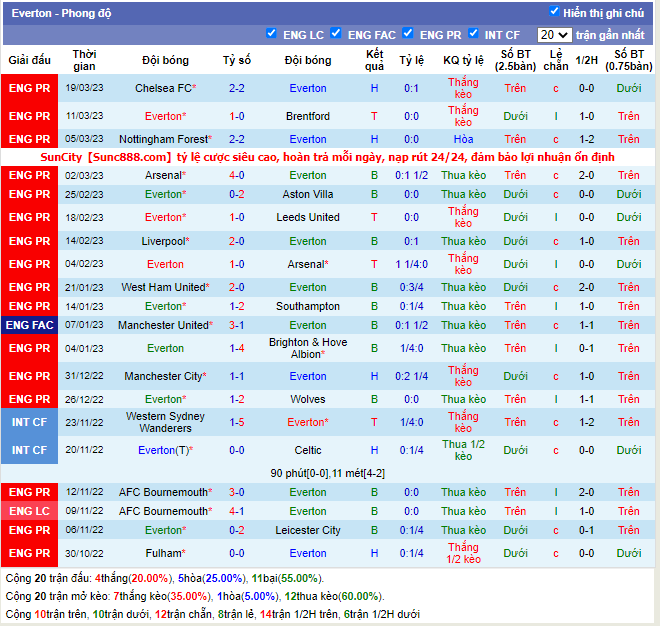Uncheck the ENG LC league filter
The image size is (660, 626).
tap(272, 34)
